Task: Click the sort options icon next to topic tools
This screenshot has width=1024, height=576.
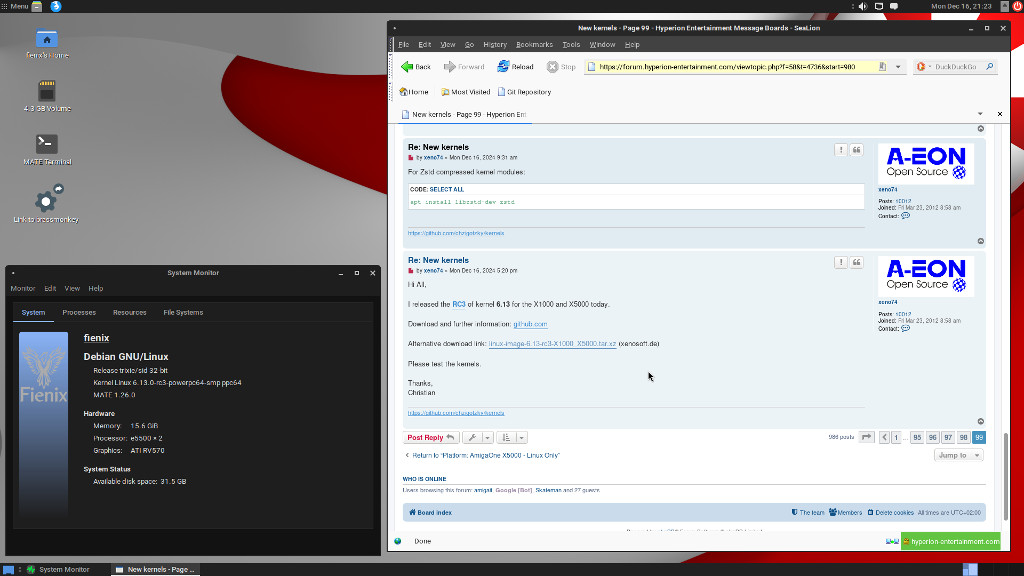Action: click(506, 438)
